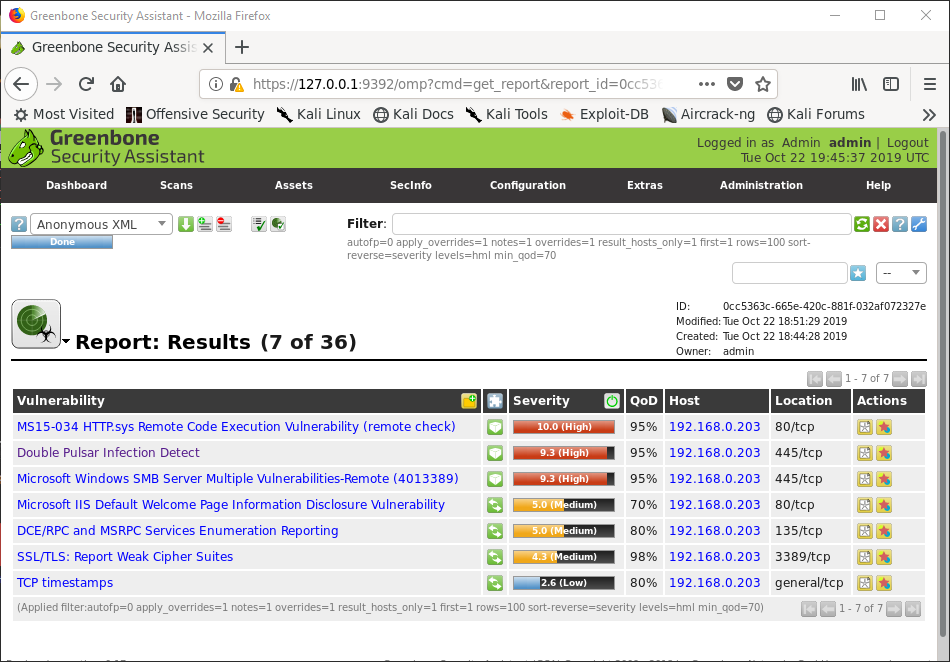Open the Administration menu
950x662 pixels.
coord(761,185)
